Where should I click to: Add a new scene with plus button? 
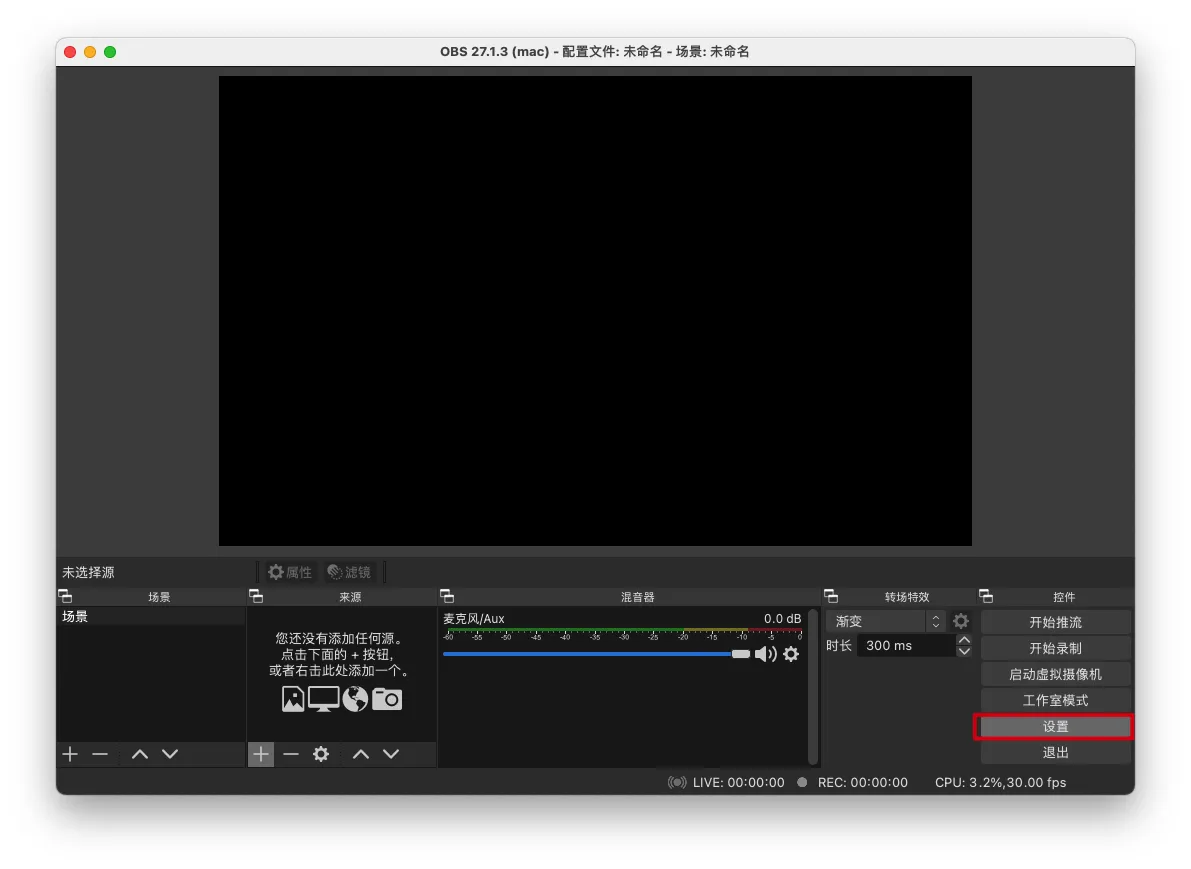70,754
